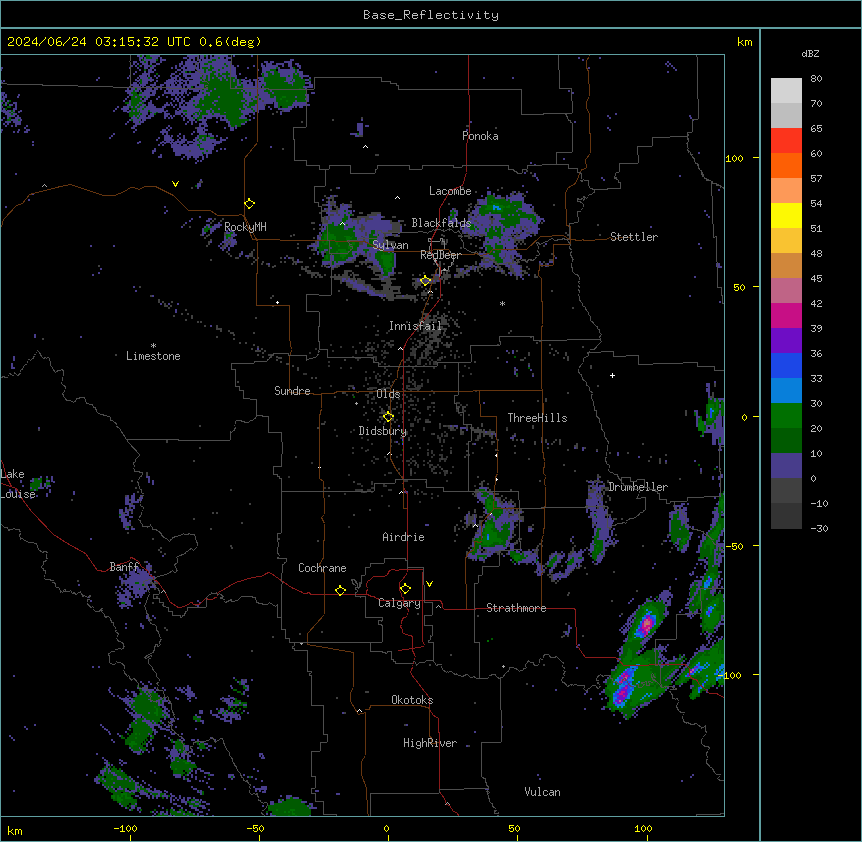Click the Okotoks city label
The image size is (862, 842).
point(412,700)
